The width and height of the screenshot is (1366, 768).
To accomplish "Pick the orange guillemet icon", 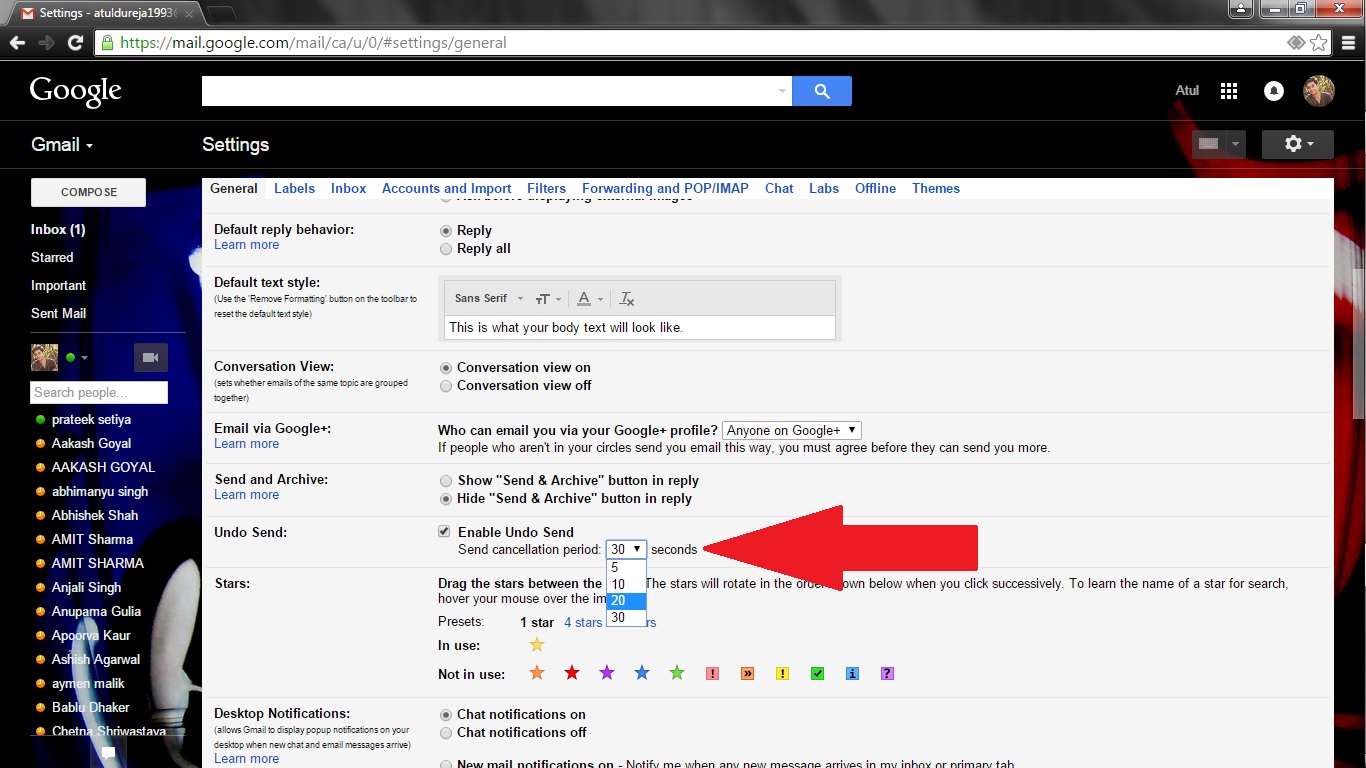I will point(747,674).
